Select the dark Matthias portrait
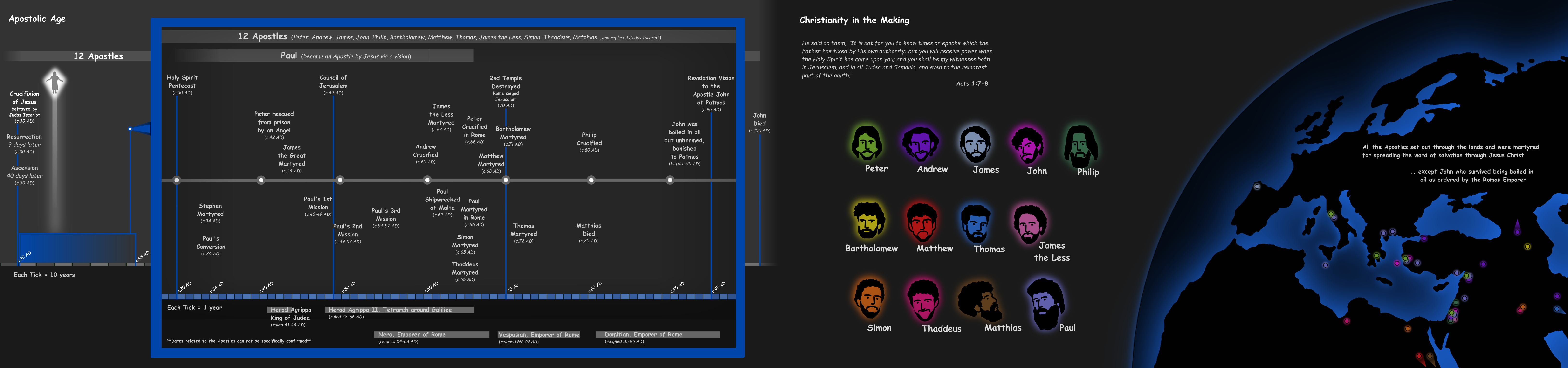1568x368 pixels. point(980,301)
